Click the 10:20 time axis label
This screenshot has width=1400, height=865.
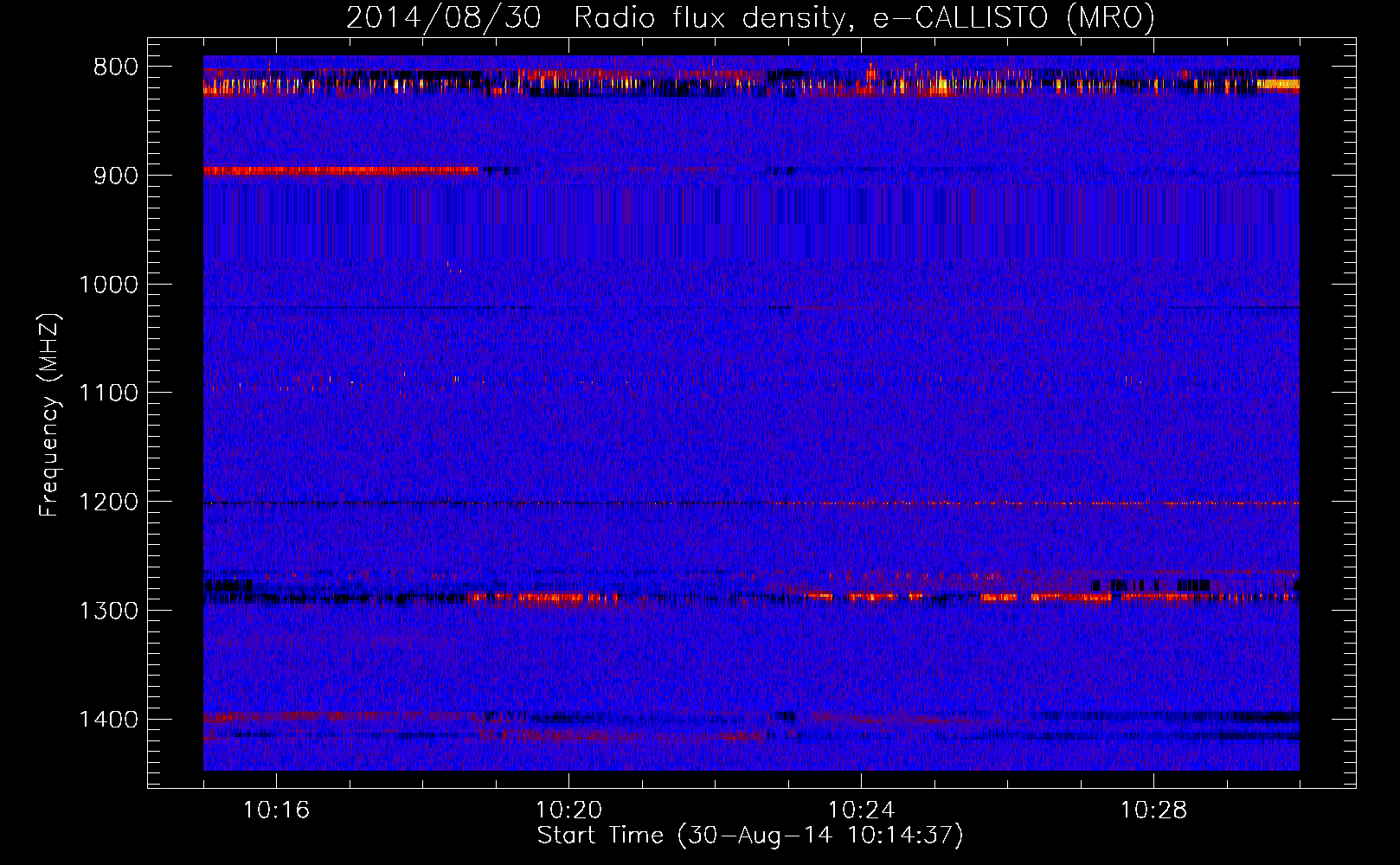click(x=568, y=811)
